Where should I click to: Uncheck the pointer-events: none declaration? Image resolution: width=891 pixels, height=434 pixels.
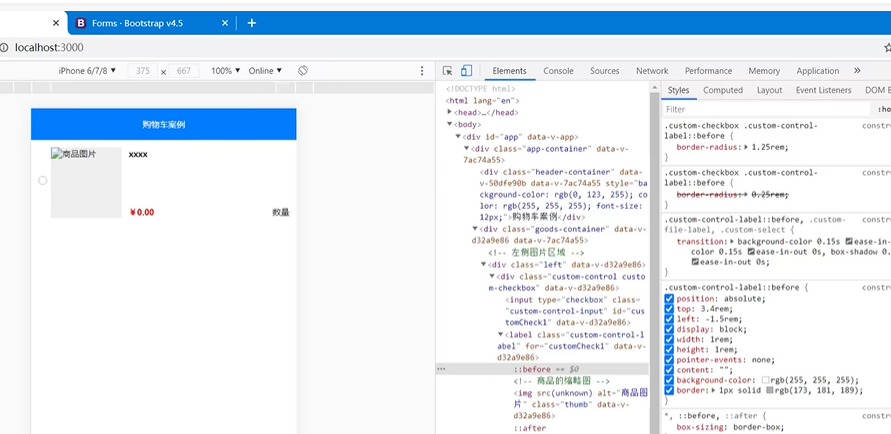pos(669,360)
